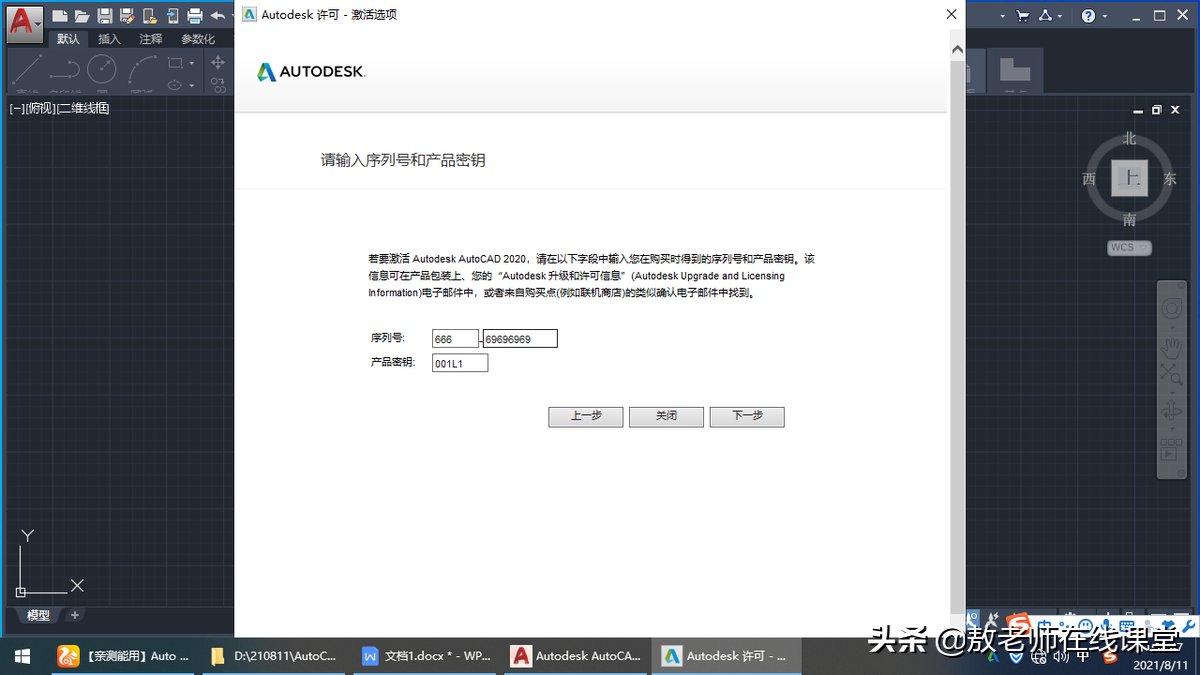Screen dimensions: 1200x675
Task: Toggle the 中 input method indicator in tray
Action: point(1082,657)
